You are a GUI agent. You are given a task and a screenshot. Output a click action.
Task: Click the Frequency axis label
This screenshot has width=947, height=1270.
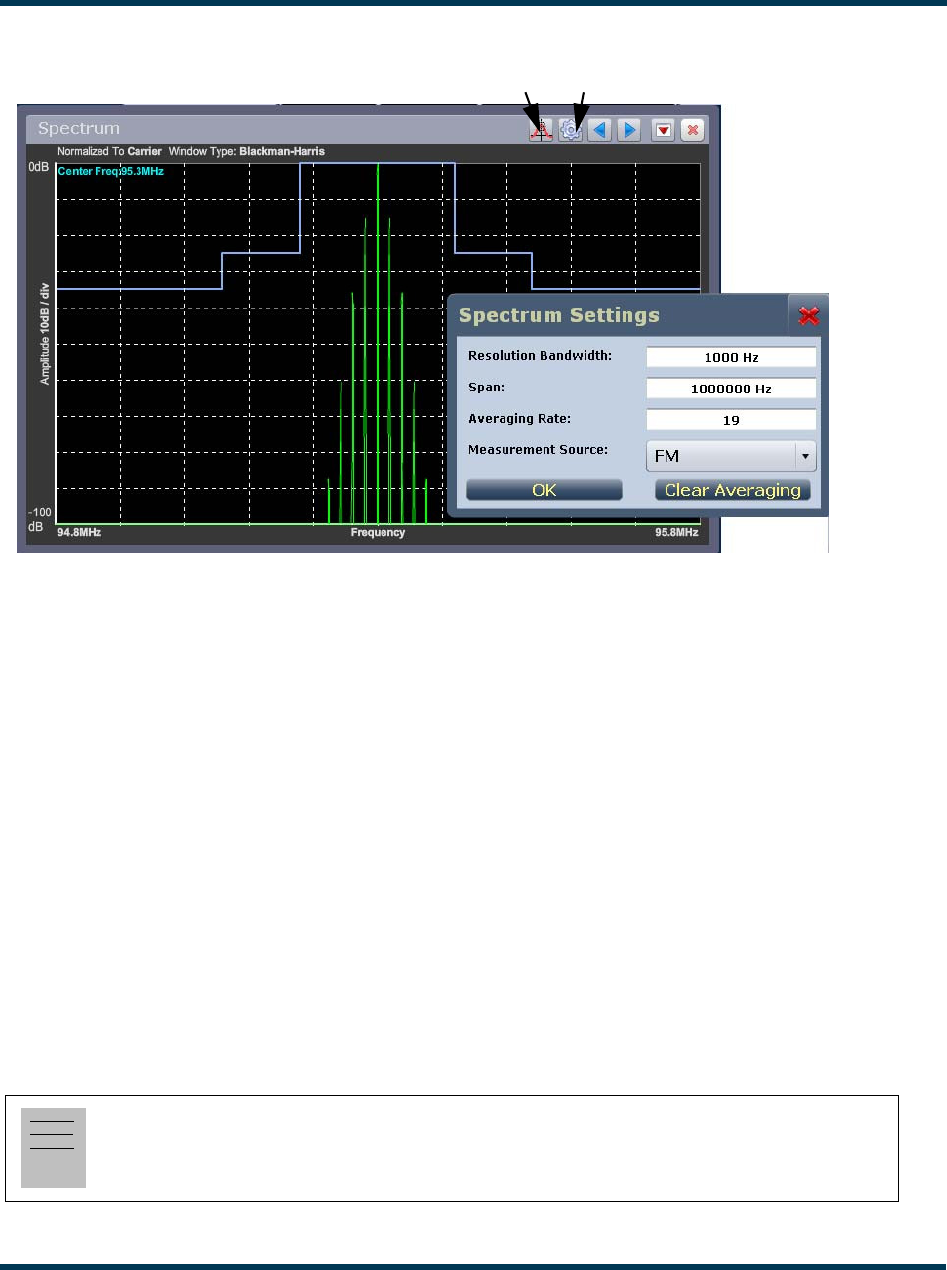[378, 533]
